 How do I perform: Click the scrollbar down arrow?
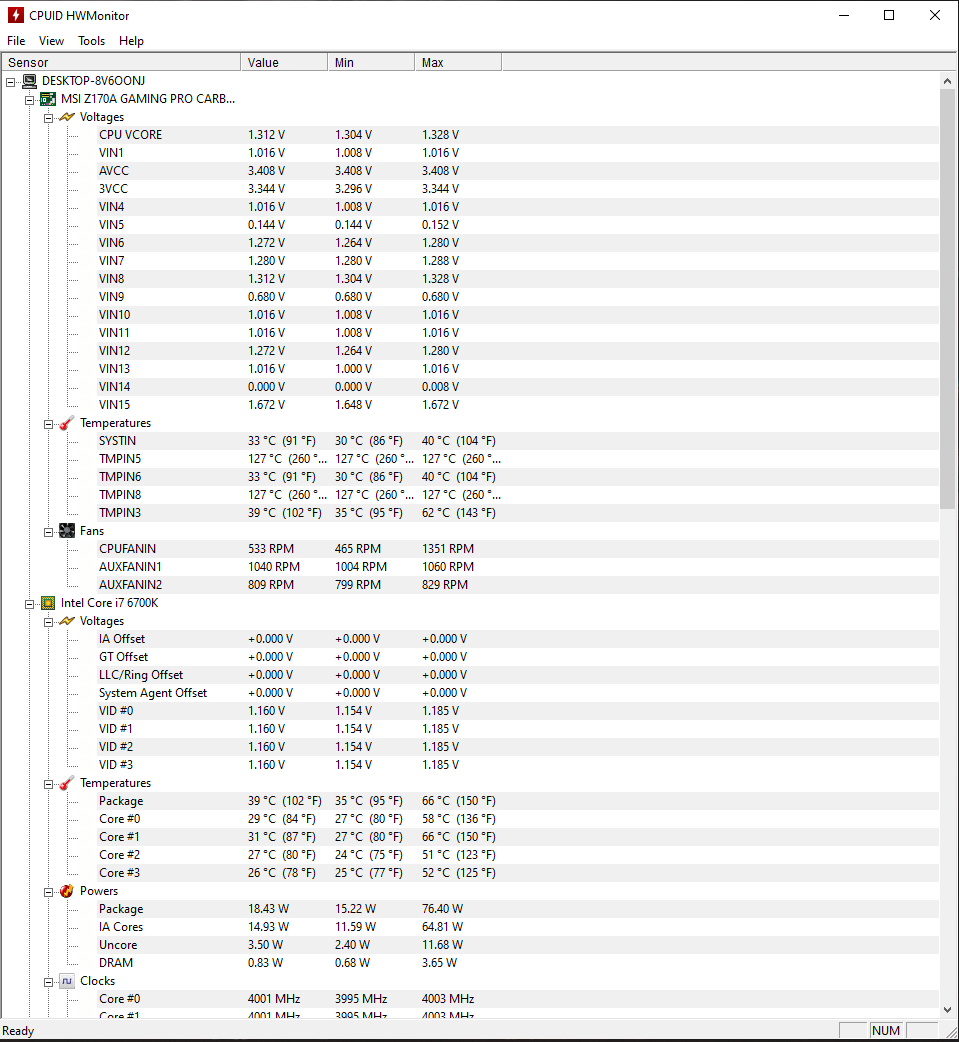point(947,1009)
